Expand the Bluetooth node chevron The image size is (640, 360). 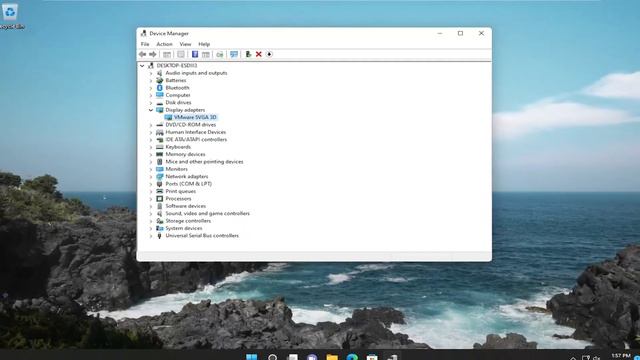tap(151, 88)
